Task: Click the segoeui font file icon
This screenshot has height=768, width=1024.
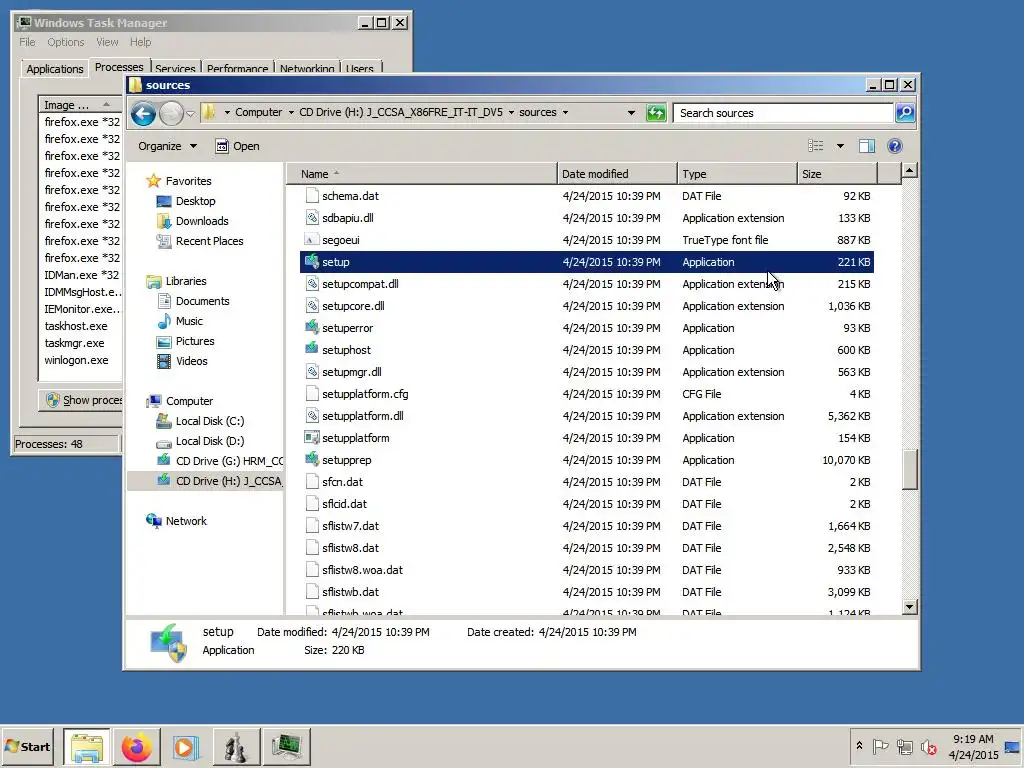Action: [312, 240]
